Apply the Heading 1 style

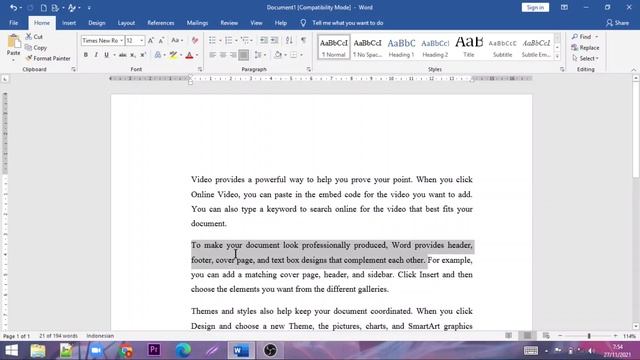click(401, 47)
